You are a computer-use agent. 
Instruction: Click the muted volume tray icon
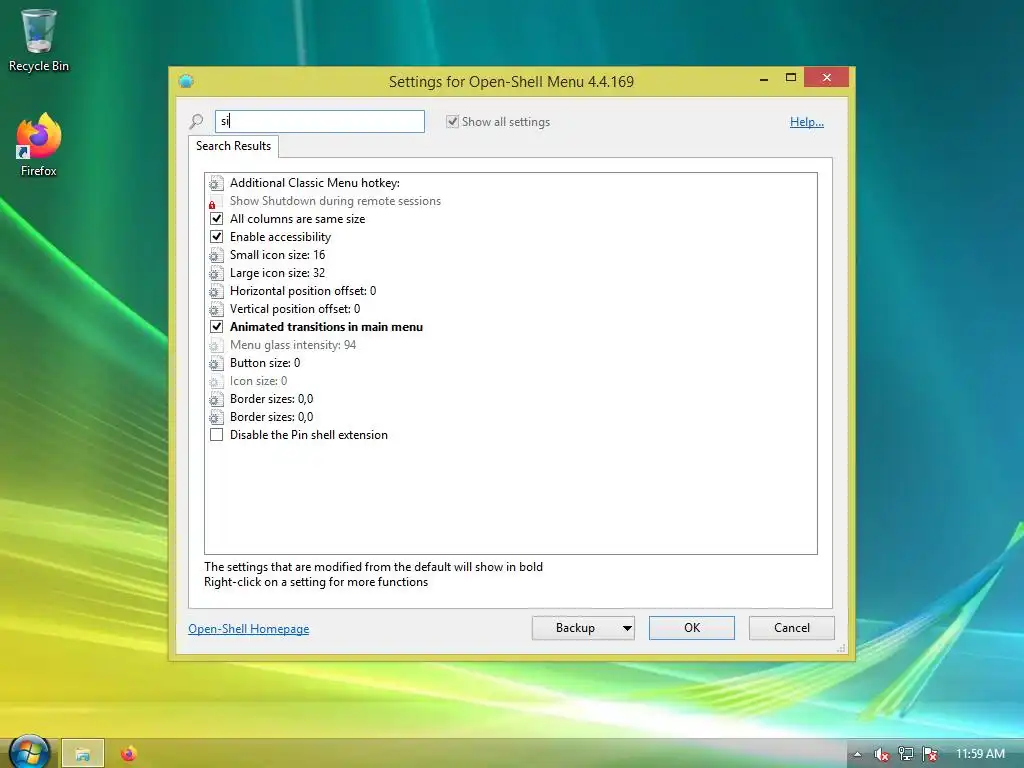[x=882, y=754]
